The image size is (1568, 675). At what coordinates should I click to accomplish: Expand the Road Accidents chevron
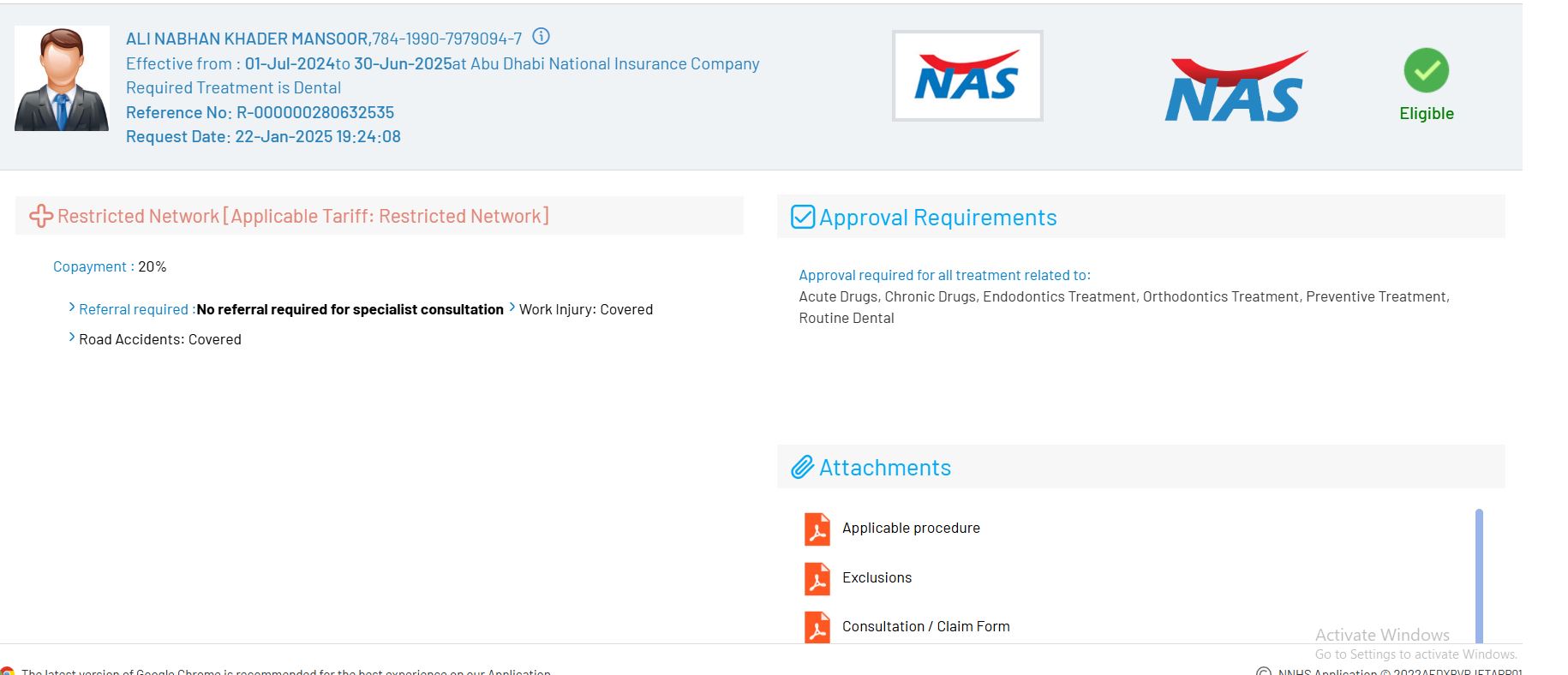coord(72,337)
